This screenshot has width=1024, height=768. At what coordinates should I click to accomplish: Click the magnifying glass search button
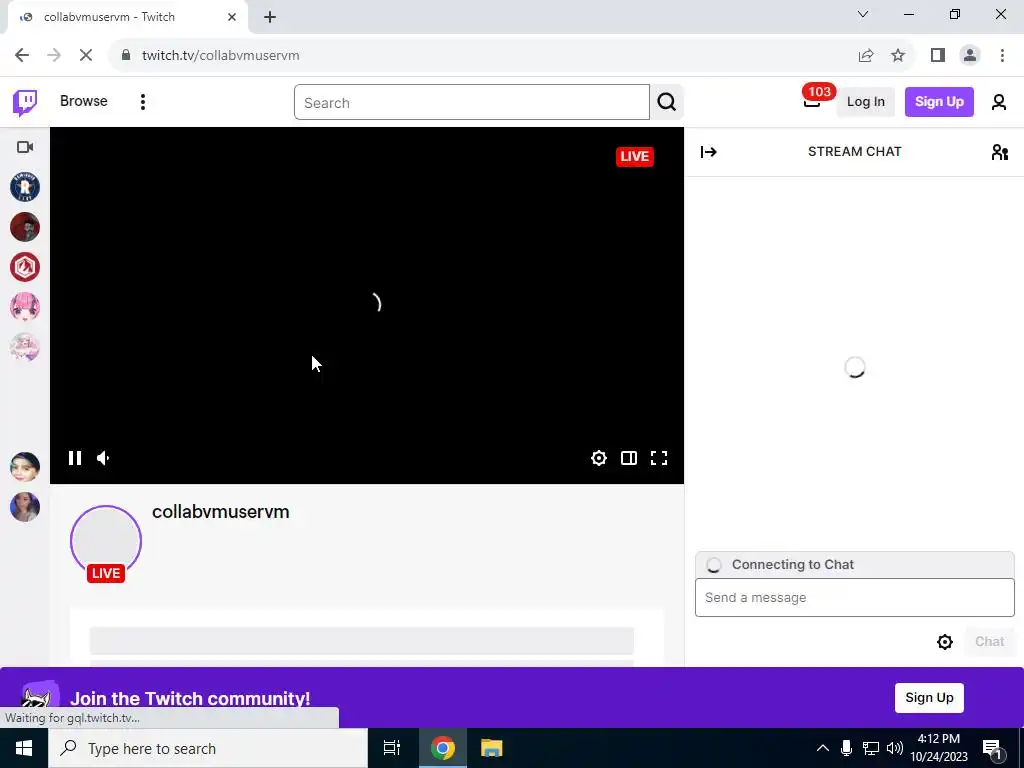pyautogui.click(x=666, y=103)
